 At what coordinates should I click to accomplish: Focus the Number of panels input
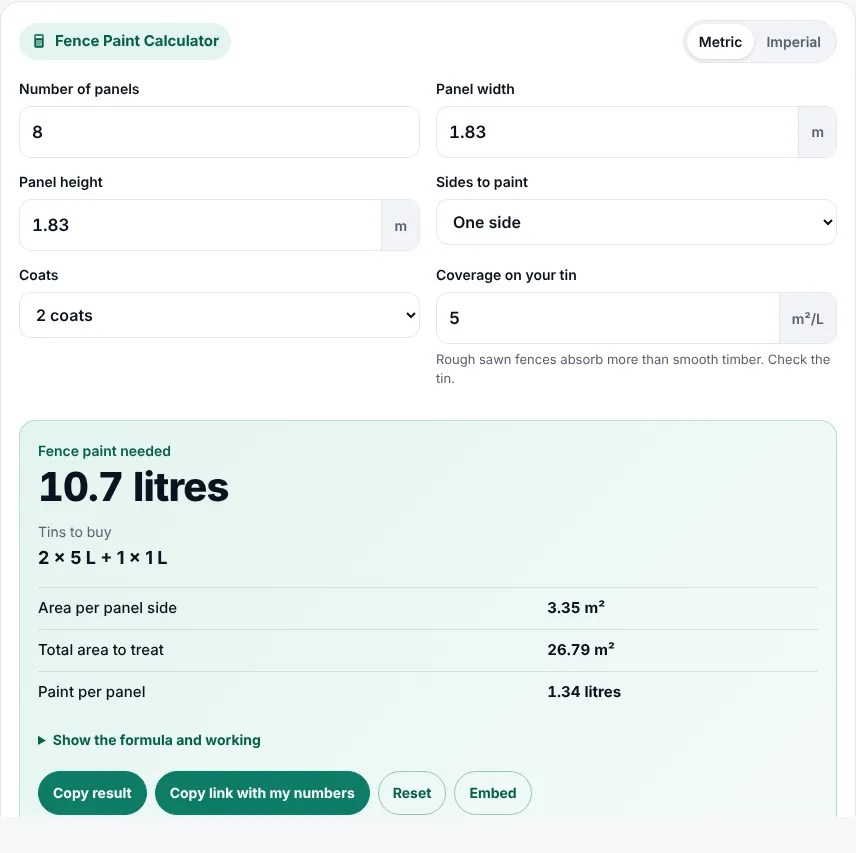[219, 132]
